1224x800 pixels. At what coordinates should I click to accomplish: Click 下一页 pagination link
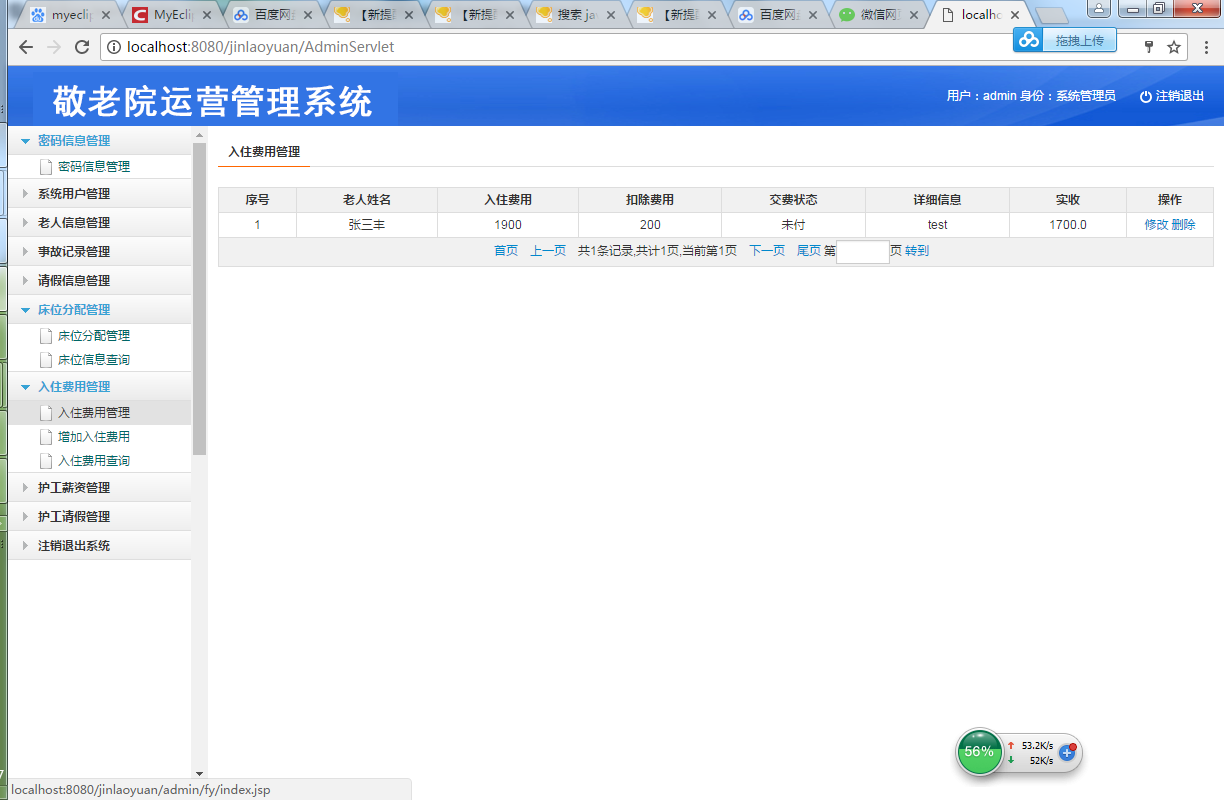click(x=767, y=251)
